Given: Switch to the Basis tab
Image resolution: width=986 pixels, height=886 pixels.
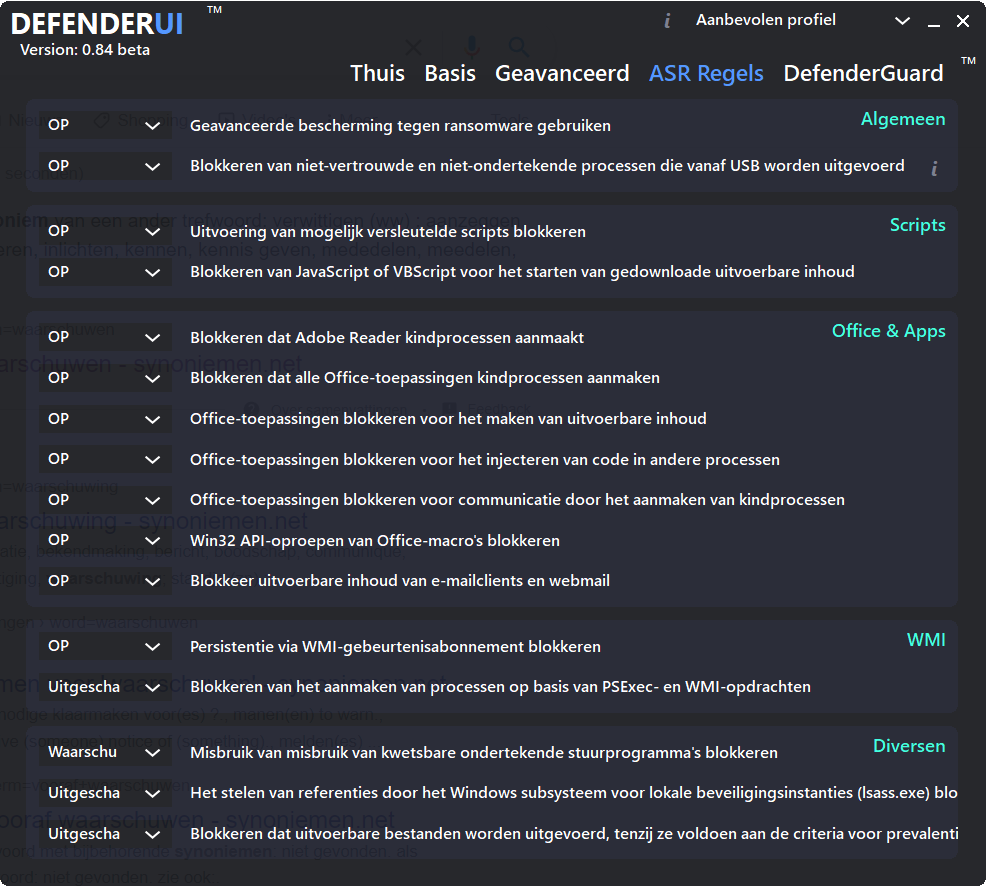Looking at the screenshot, I should pos(450,73).
